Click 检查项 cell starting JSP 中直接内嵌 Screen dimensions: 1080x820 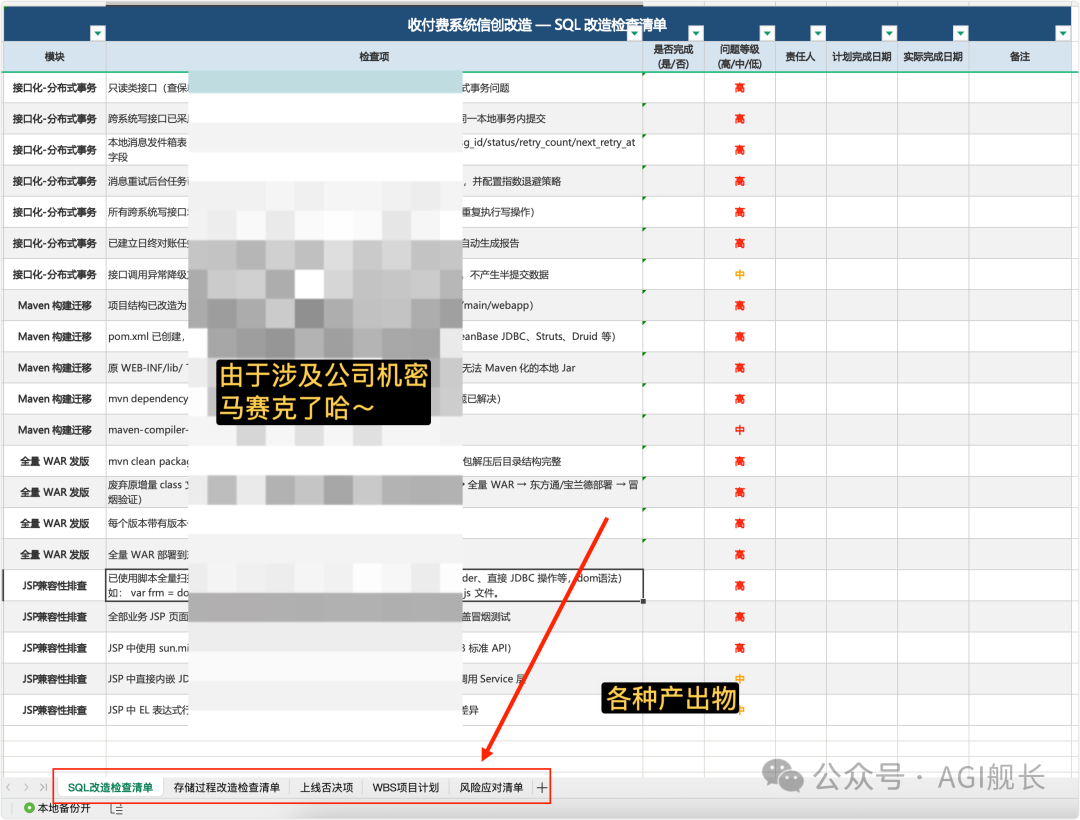374,679
